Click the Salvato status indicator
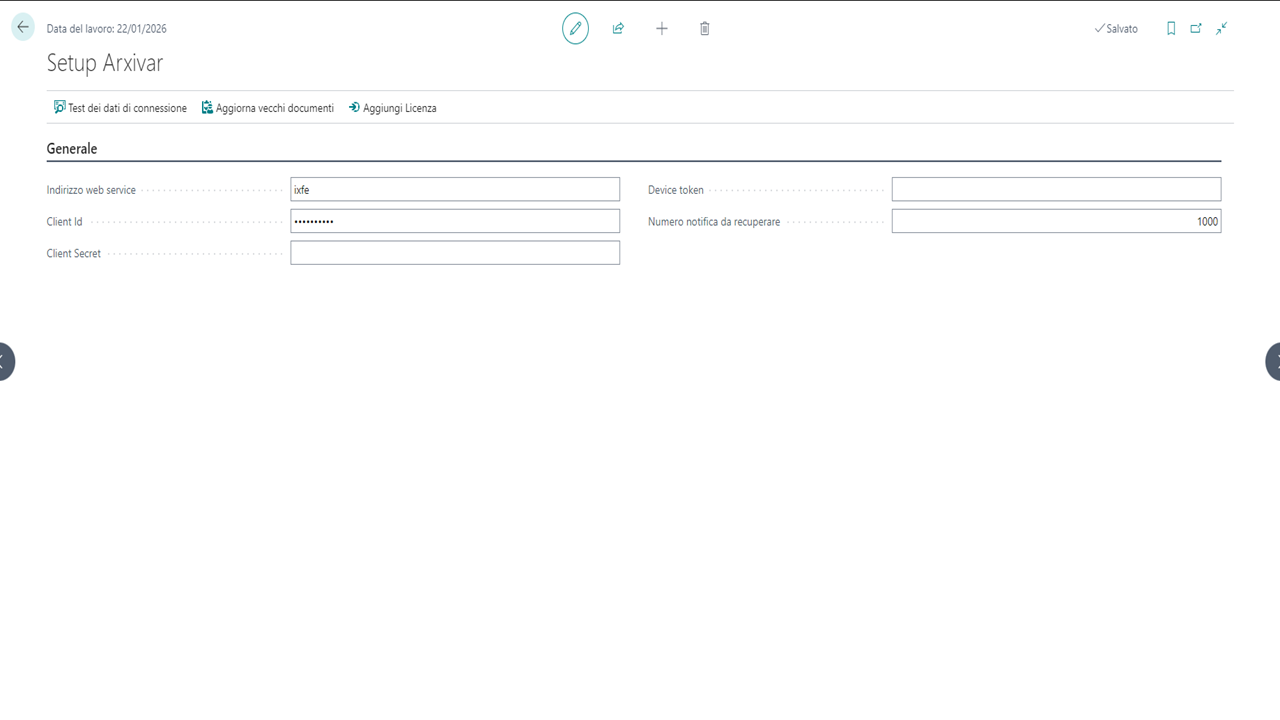The image size is (1280, 720). [x=1116, y=29]
